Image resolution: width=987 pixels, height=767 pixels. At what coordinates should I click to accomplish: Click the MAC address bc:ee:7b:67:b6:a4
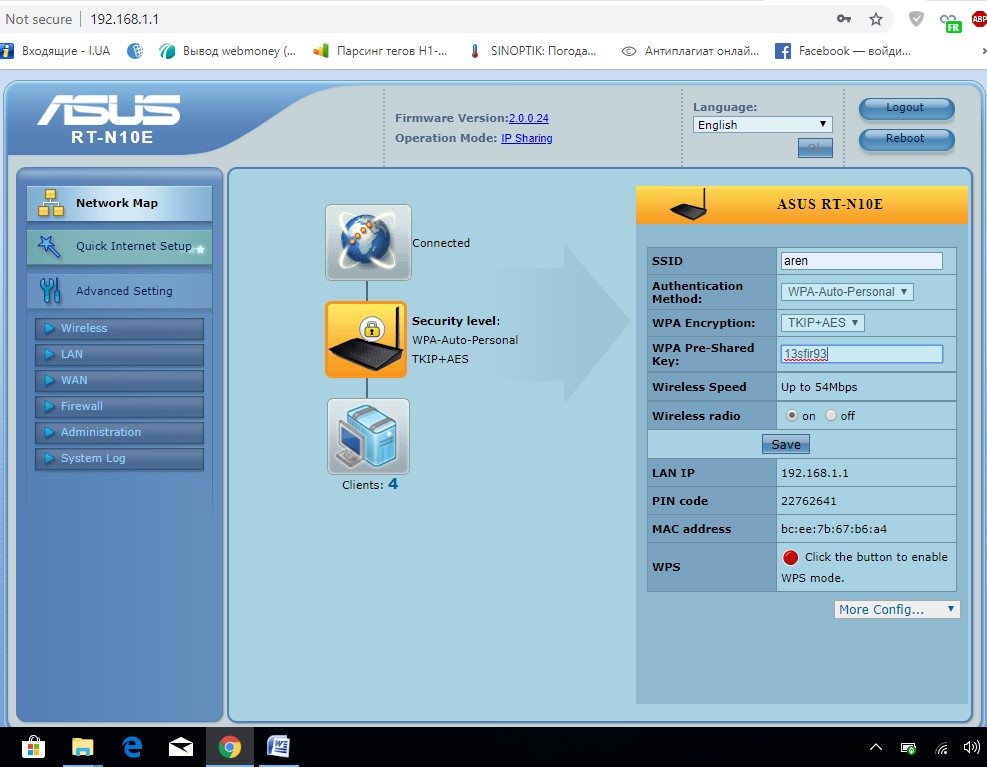click(834, 530)
